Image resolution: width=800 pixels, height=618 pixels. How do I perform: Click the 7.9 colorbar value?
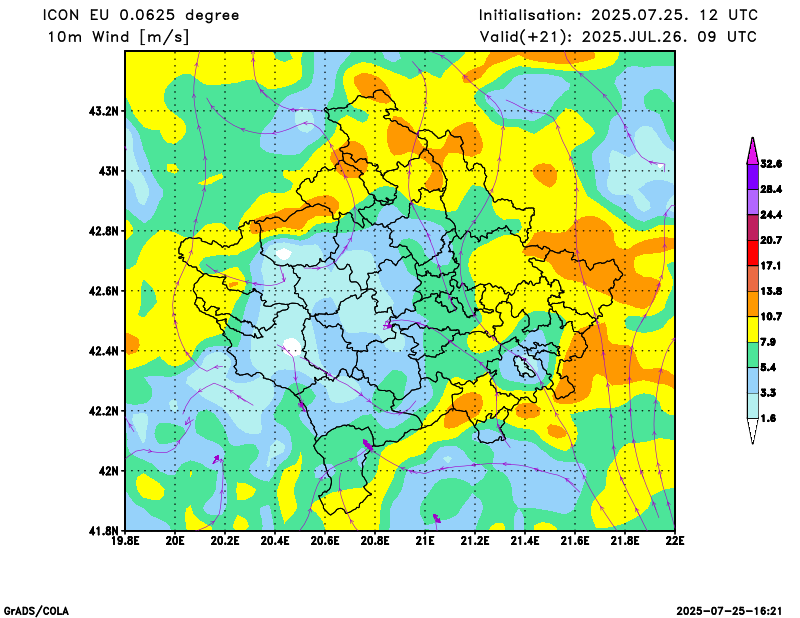[x=768, y=342]
